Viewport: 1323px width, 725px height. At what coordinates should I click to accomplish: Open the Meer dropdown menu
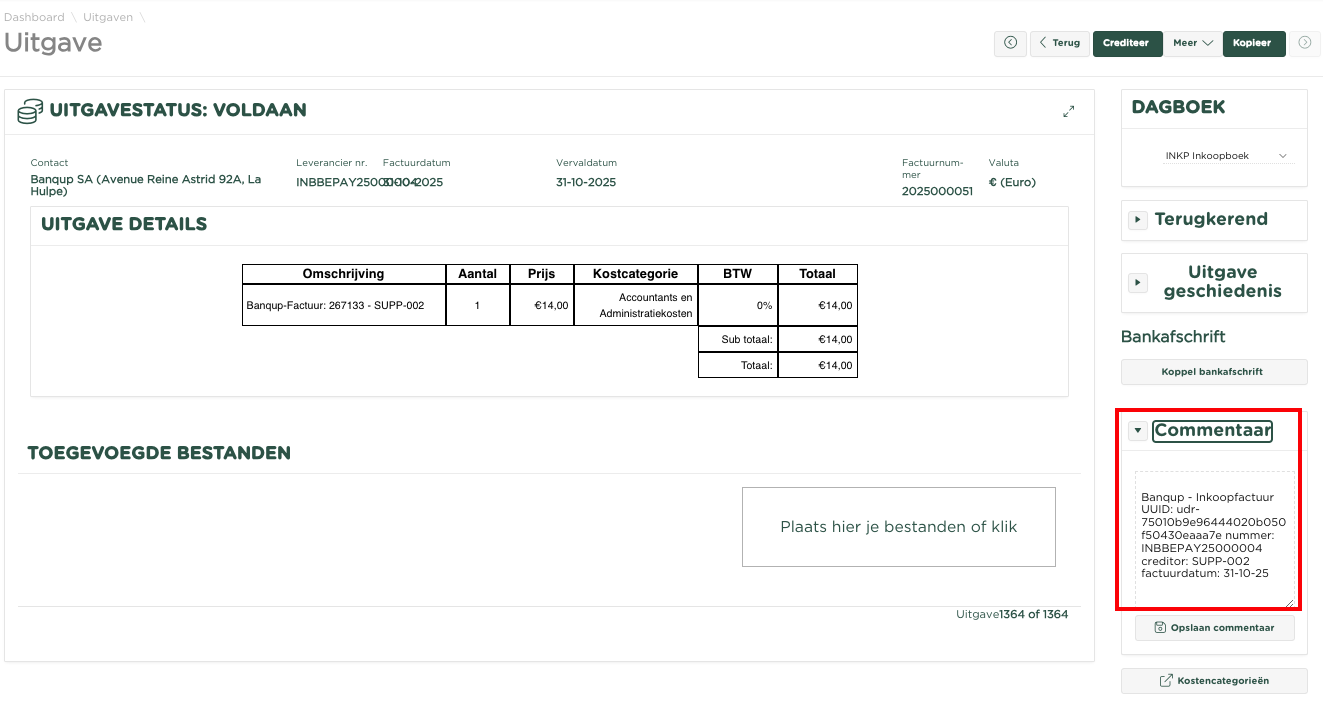click(x=1192, y=43)
